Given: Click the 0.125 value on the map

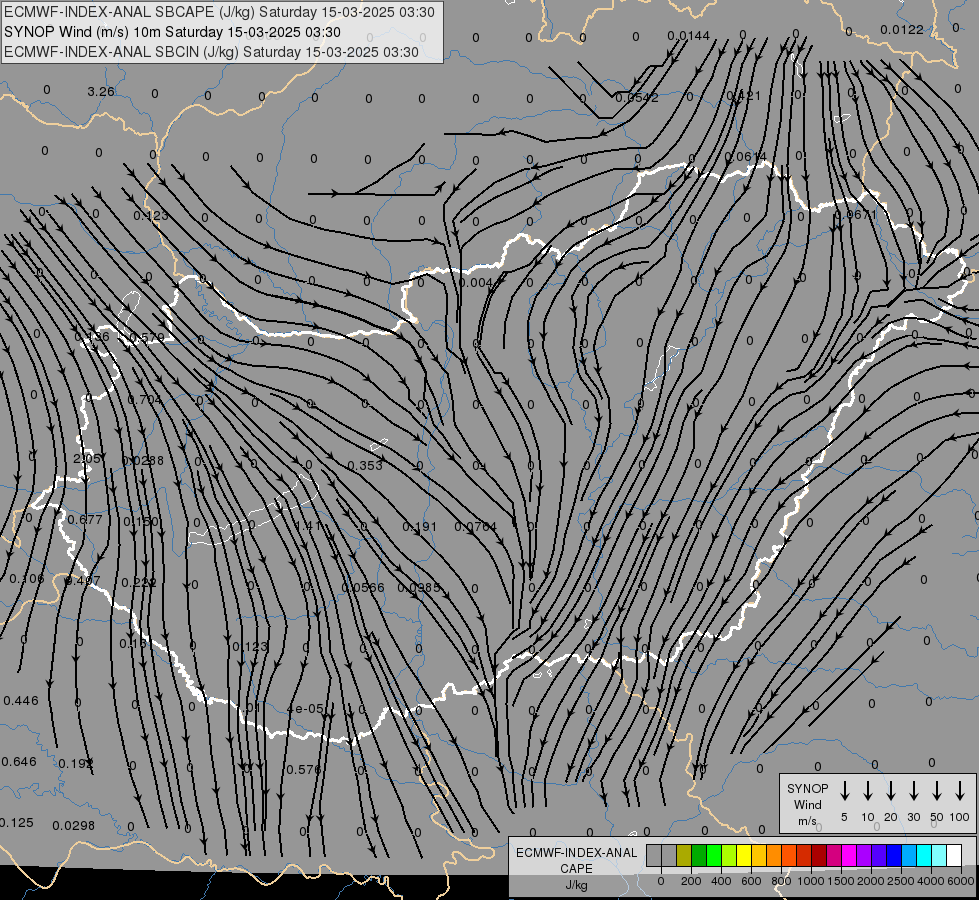Looking at the screenshot, I should coord(16,823).
